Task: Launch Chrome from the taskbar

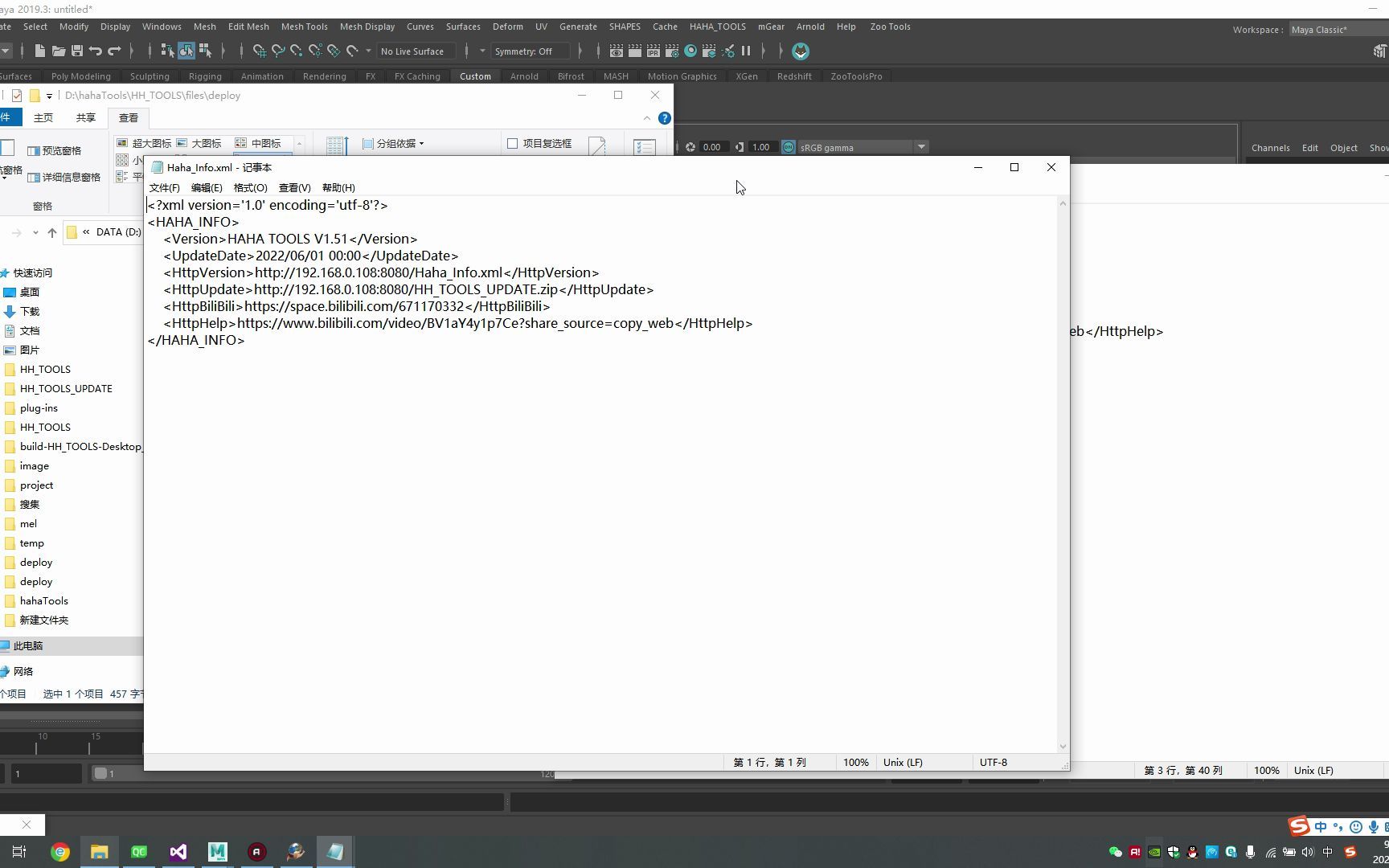Action: 60,851
